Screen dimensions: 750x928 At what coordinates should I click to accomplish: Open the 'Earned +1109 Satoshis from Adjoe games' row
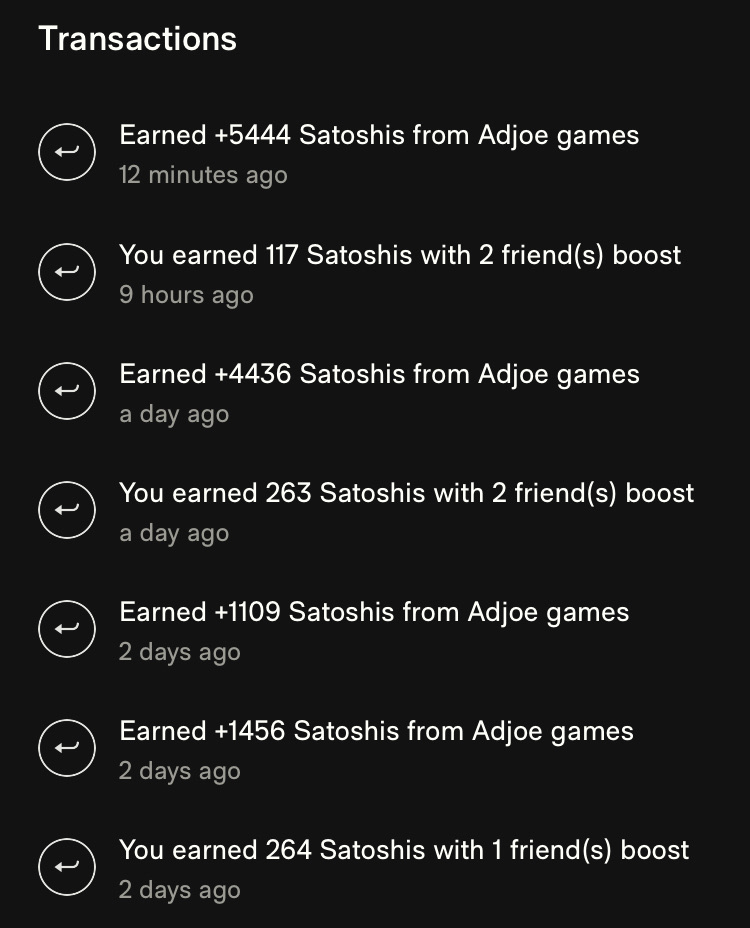pyautogui.click(x=374, y=612)
